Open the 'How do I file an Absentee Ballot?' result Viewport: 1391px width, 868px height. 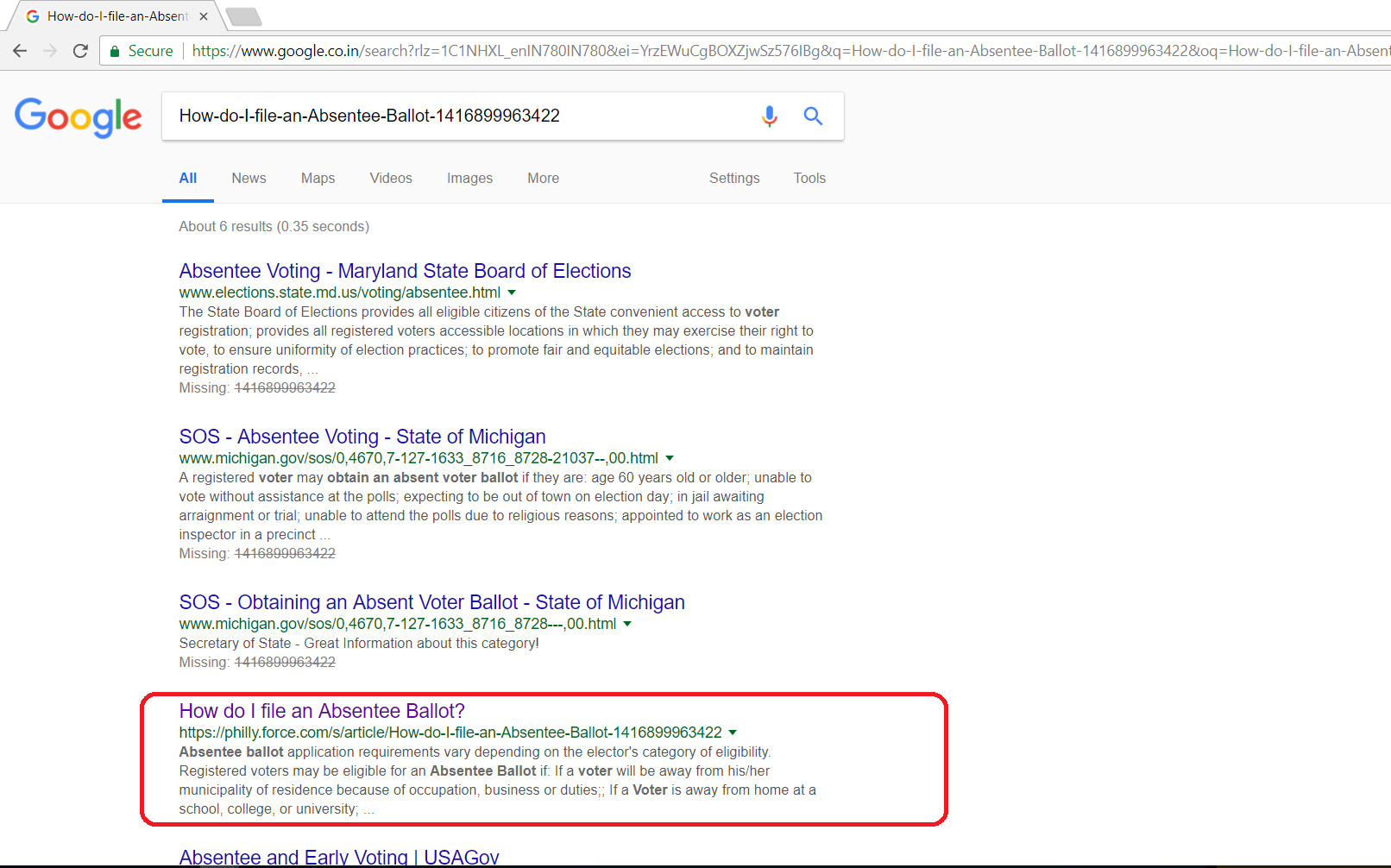point(321,710)
